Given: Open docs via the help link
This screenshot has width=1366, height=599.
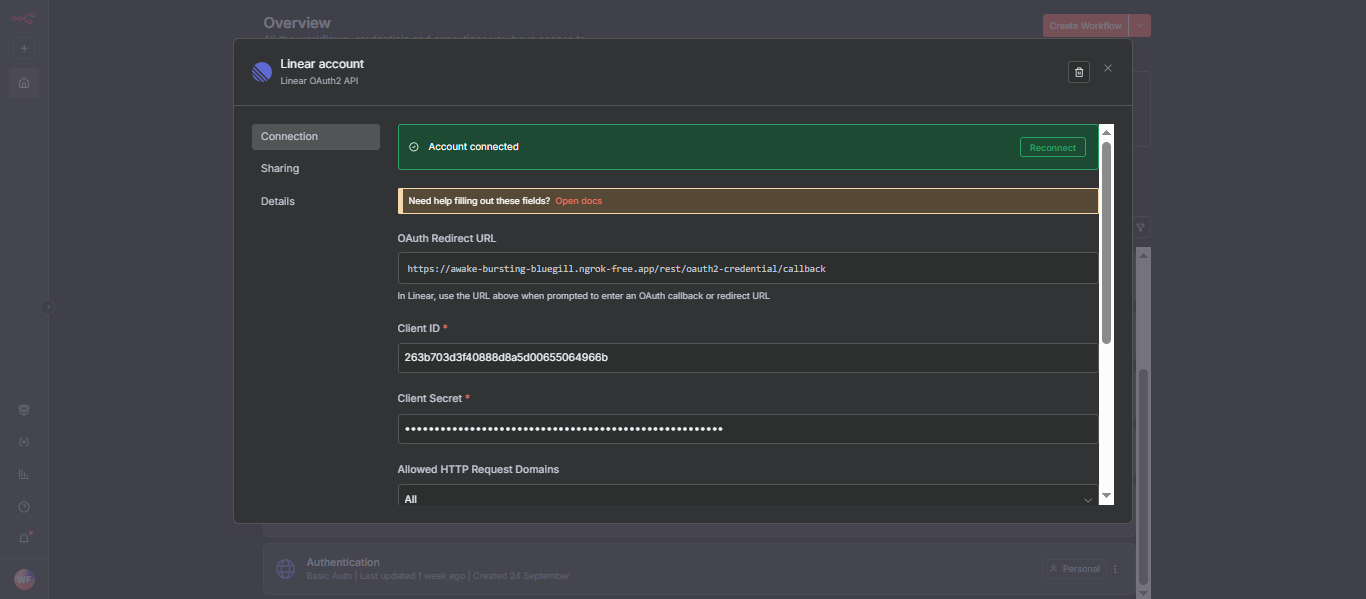Looking at the screenshot, I should coord(578,200).
